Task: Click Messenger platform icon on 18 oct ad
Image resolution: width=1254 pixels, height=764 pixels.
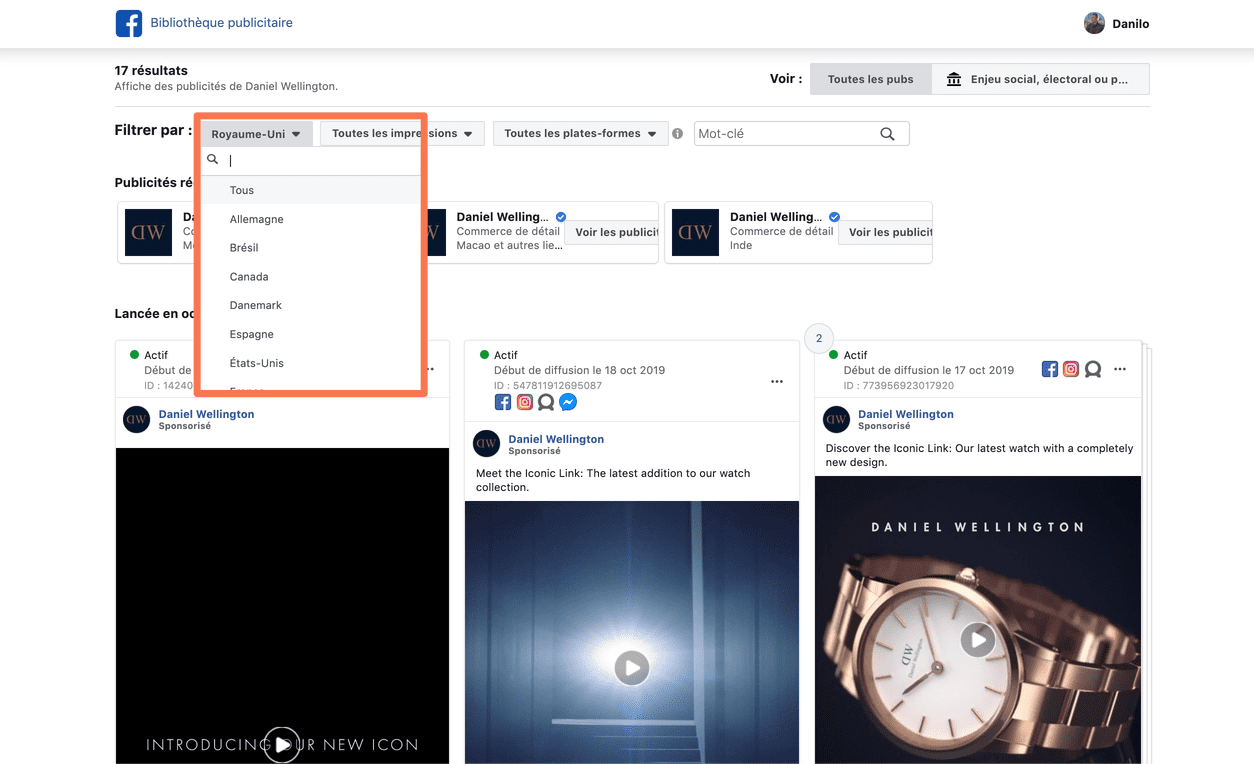Action: (x=568, y=402)
